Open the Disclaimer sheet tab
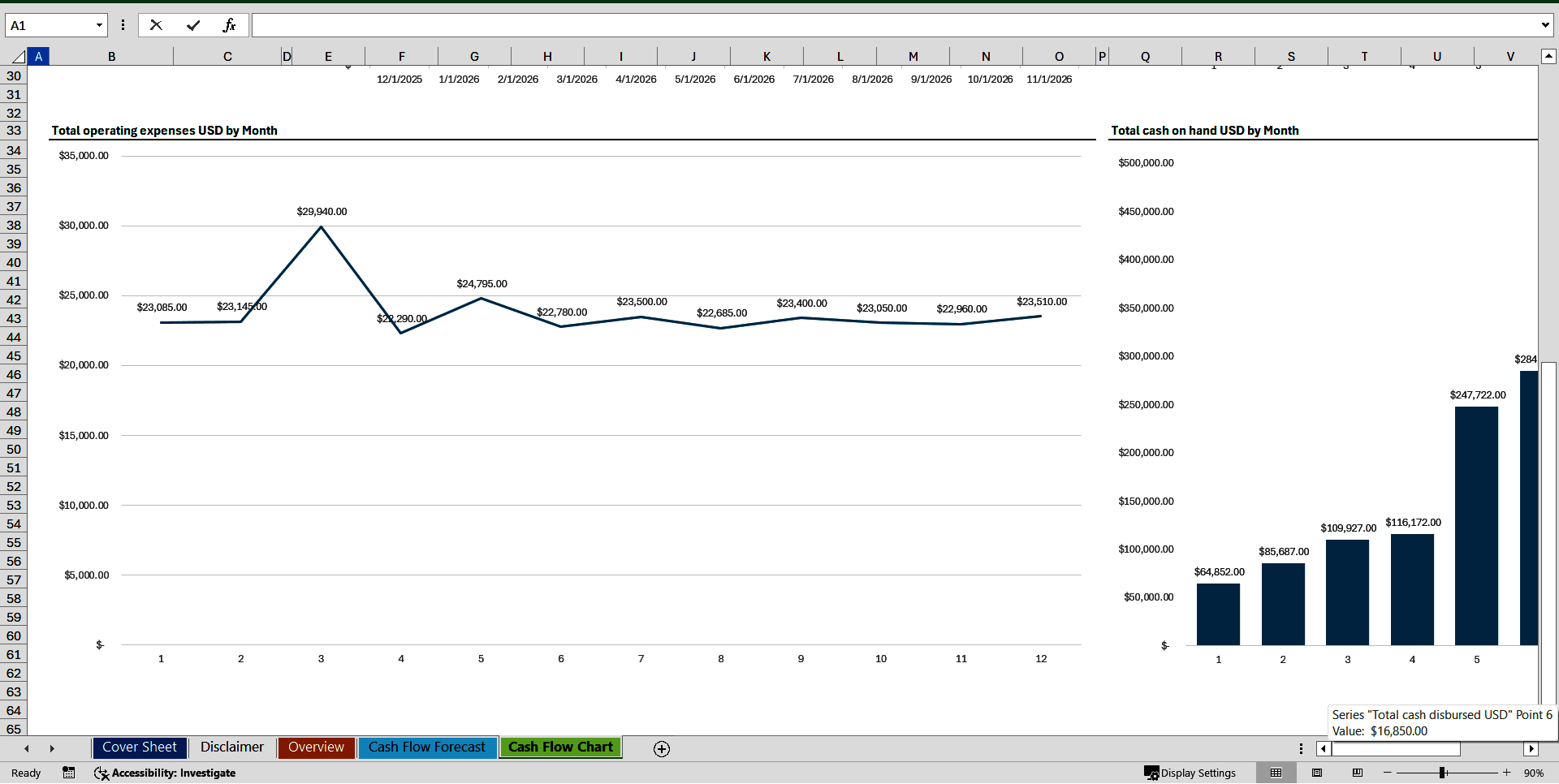 pos(231,747)
